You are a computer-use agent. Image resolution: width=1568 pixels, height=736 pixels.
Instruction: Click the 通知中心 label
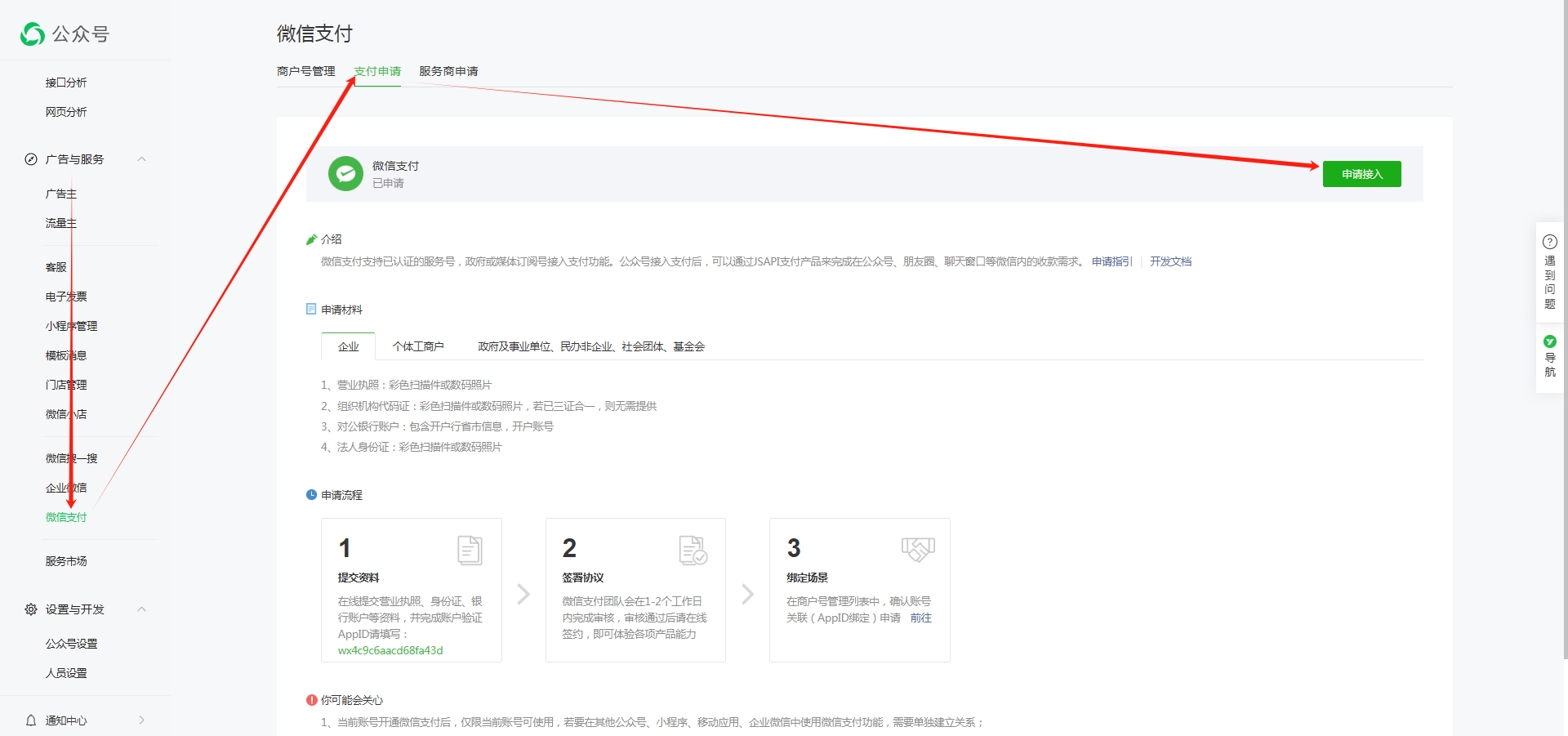tap(66, 720)
